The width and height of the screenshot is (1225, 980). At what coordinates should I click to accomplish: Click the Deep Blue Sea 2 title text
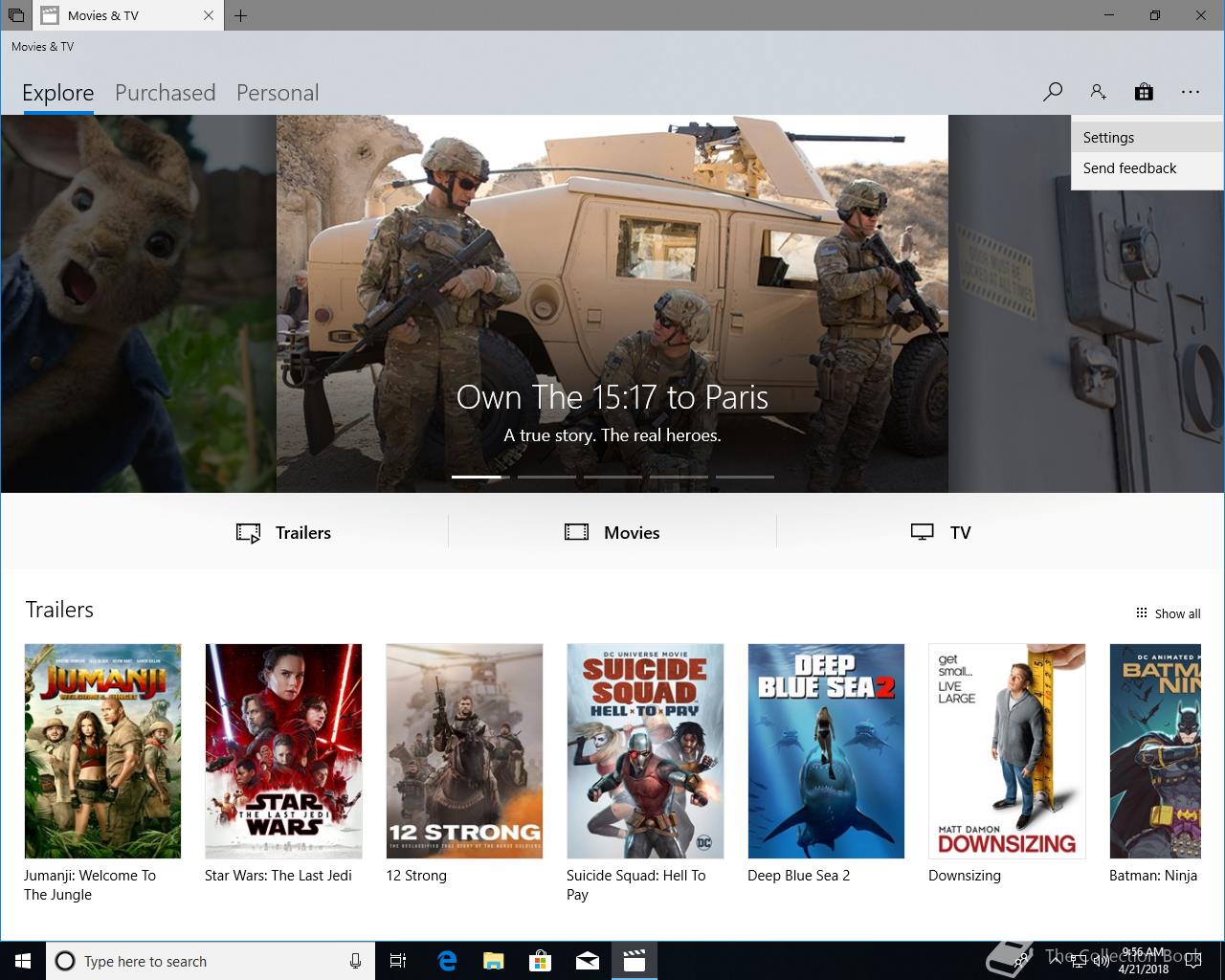coord(799,876)
